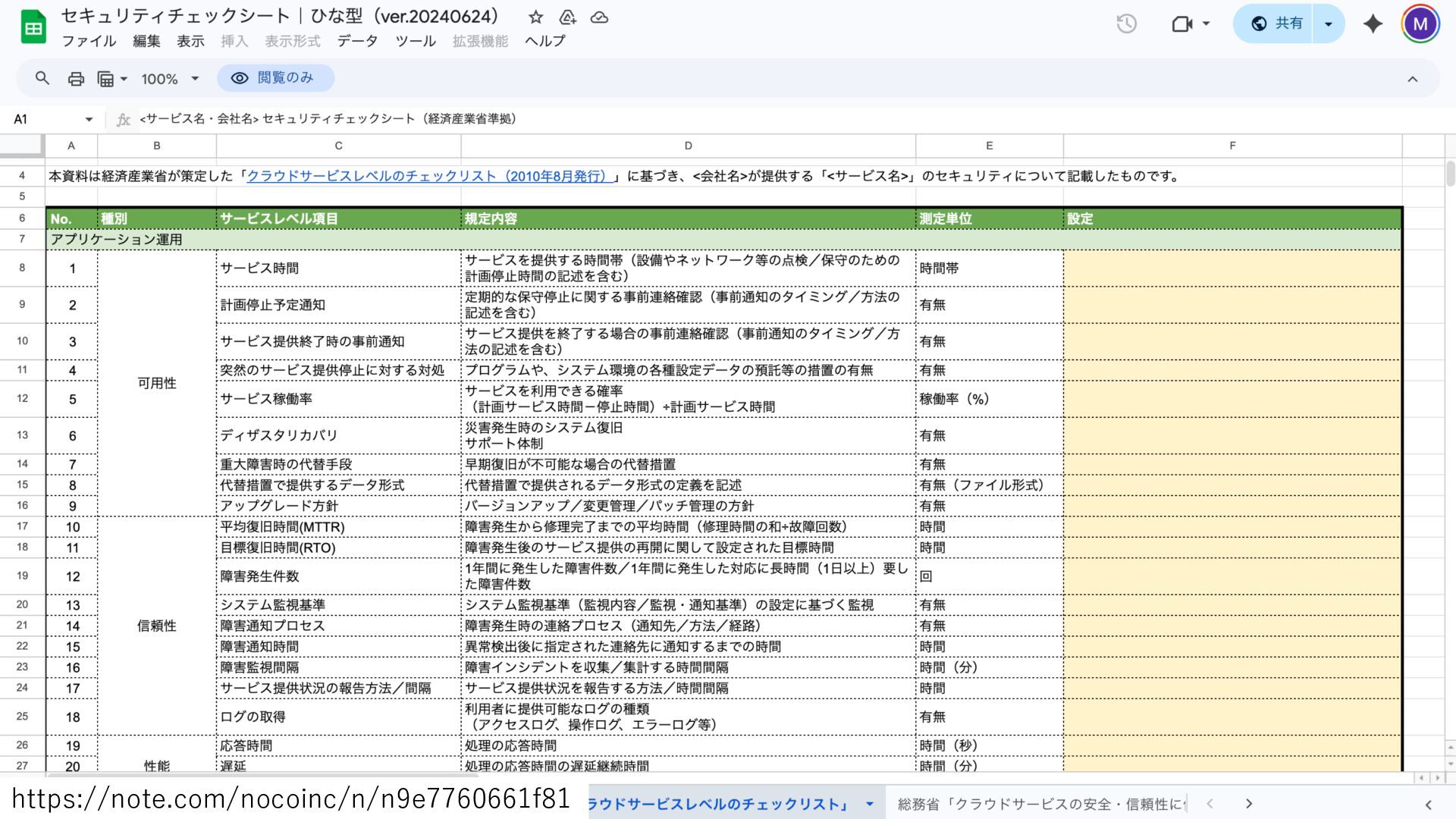Switch to the 総務省 sheet tab
The image size is (1456, 819).
(1041, 804)
